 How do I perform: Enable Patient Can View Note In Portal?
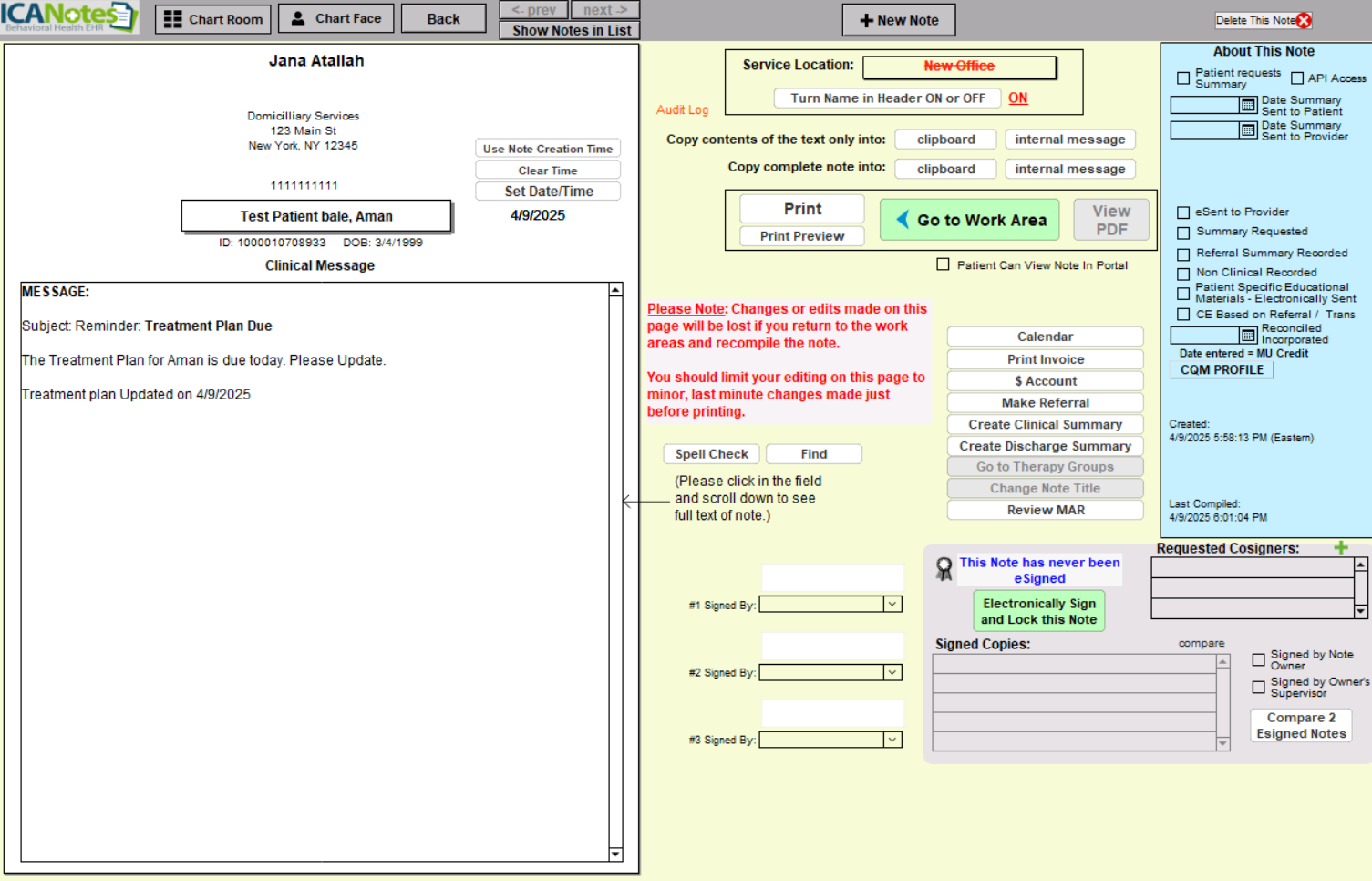pyautogui.click(x=943, y=264)
